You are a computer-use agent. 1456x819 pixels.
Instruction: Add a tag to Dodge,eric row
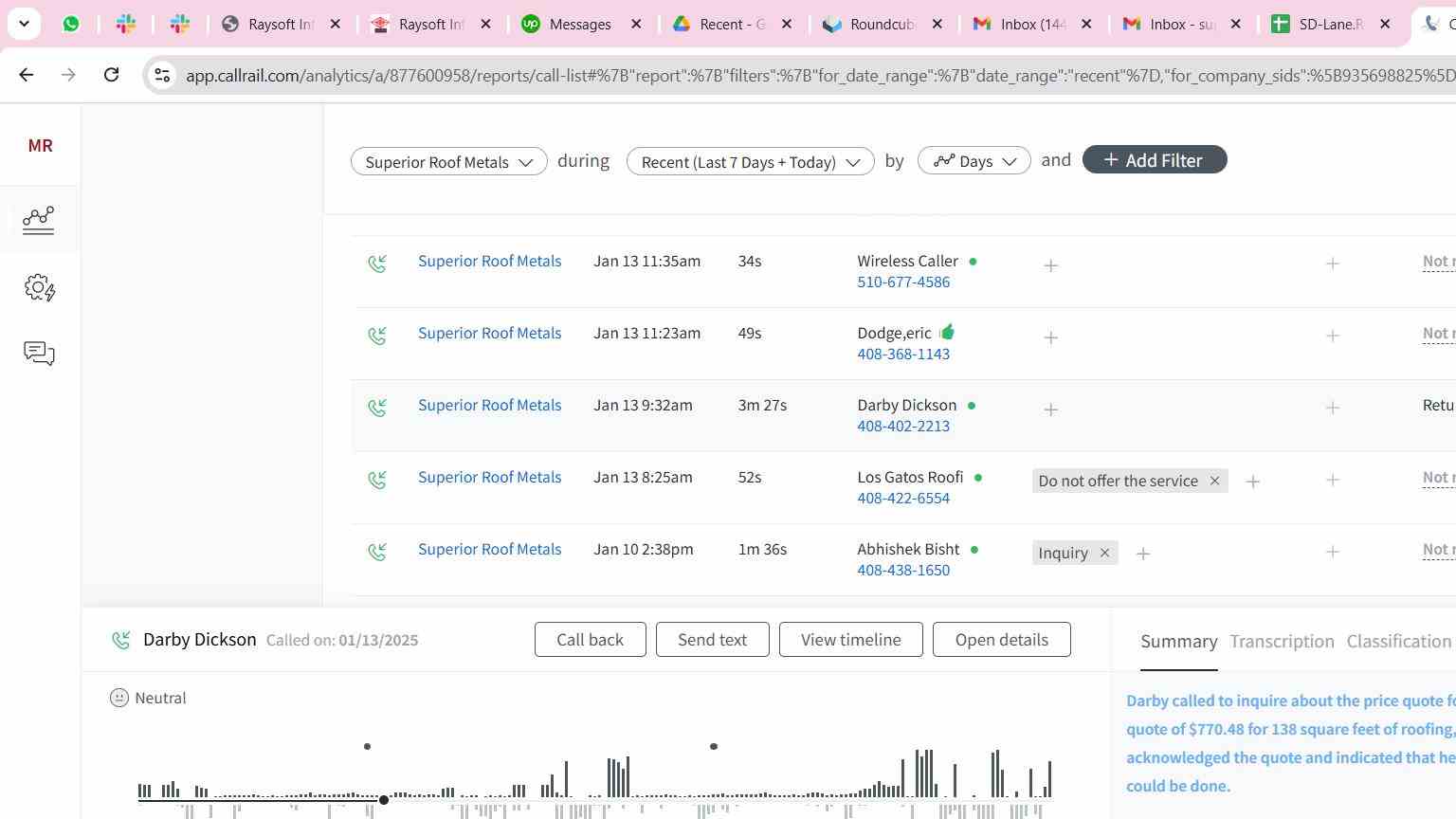(x=1050, y=337)
